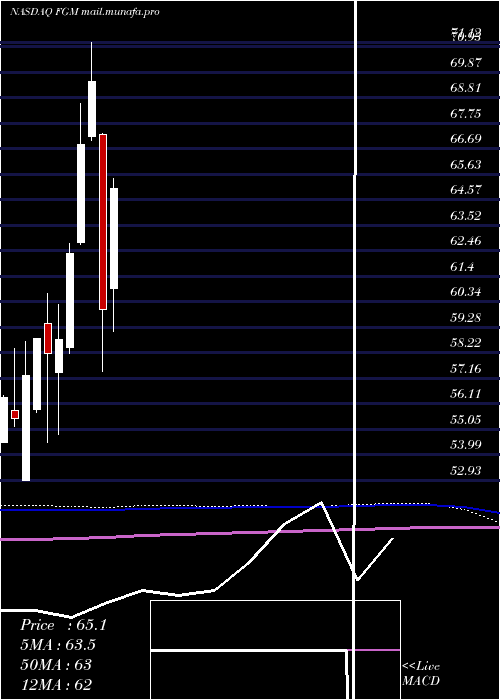Click the 62.46 price axis label
The width and height of the screenshot is (500, 700).
point(466,241)
